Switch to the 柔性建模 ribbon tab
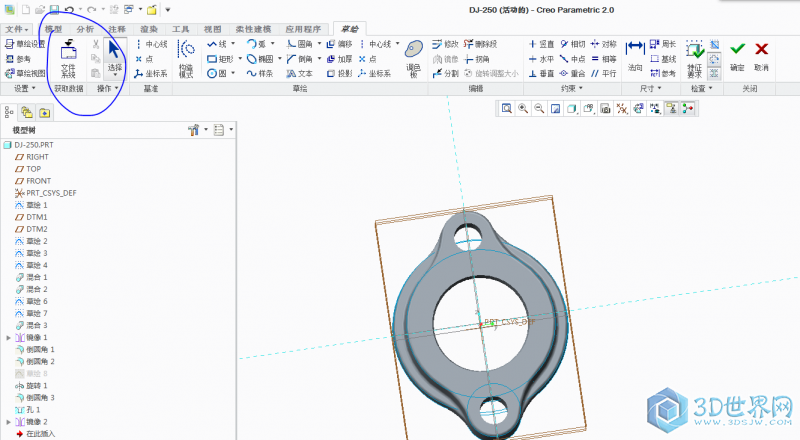Viewport: 800px width, 440px height. click(253, 29)
